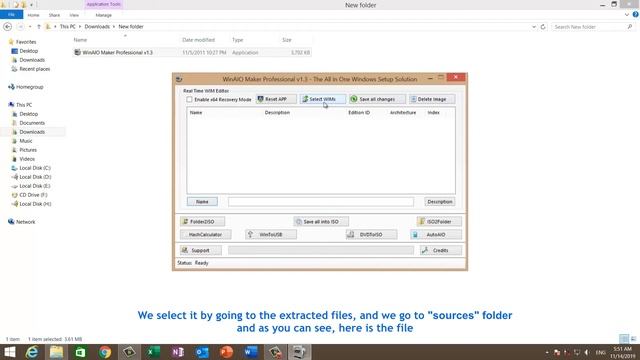Switch to large icons view in Explorer
Screen dimensions: 640x360
[633, 339]
